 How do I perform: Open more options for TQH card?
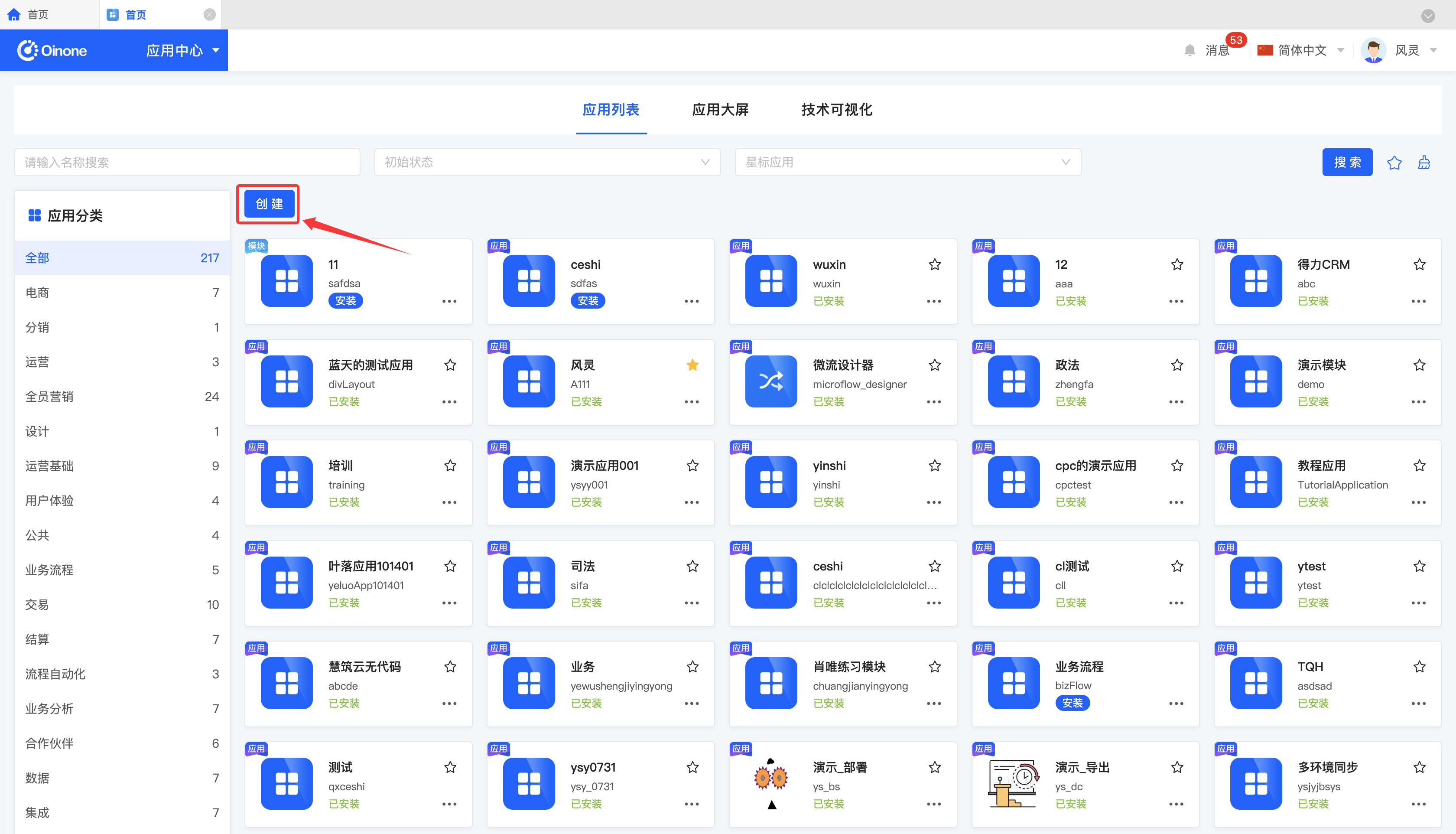click(1419, 704)
